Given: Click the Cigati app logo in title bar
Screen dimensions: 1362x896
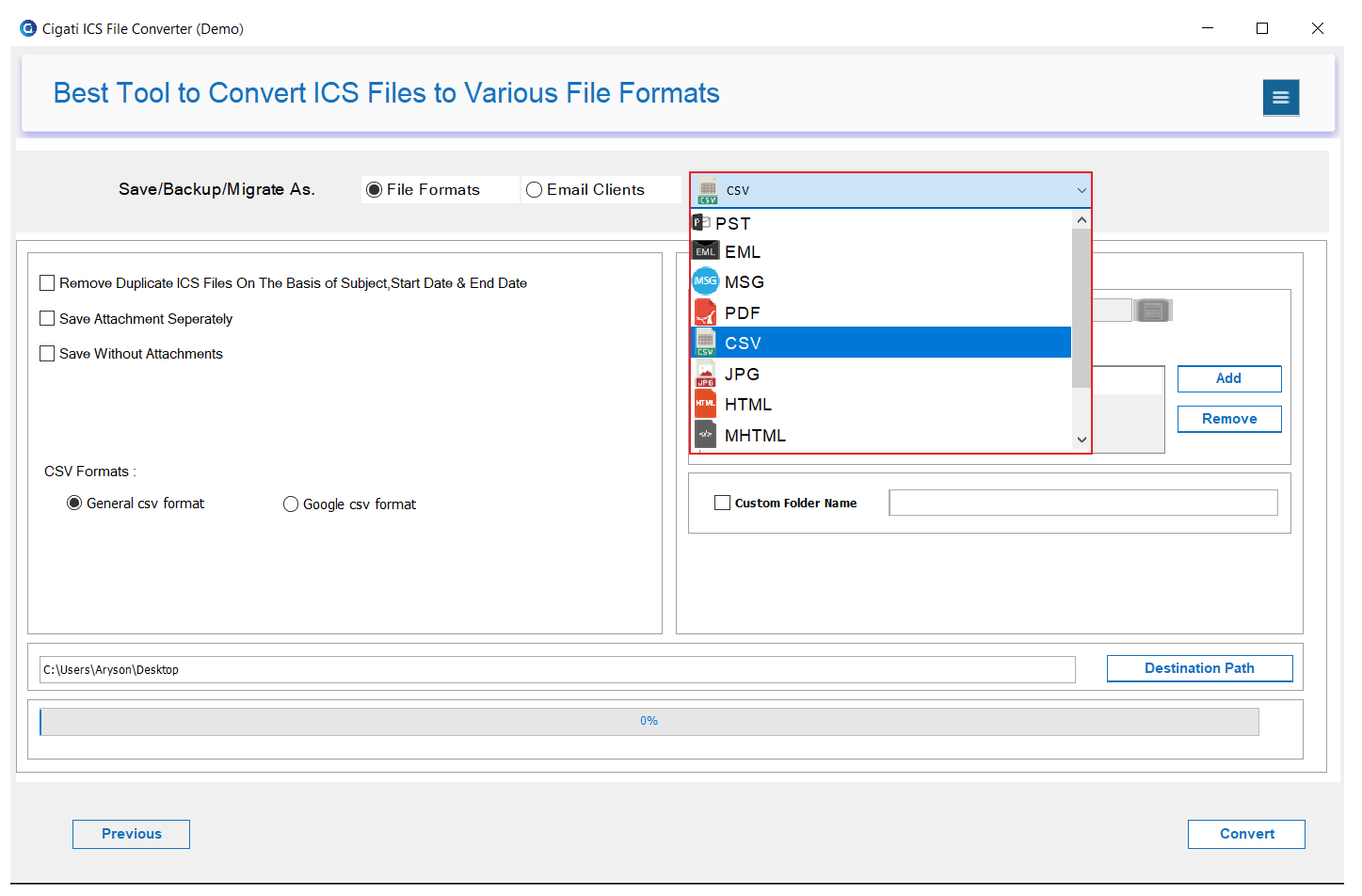Looking at the screenshot, I should tap(28, 28).
